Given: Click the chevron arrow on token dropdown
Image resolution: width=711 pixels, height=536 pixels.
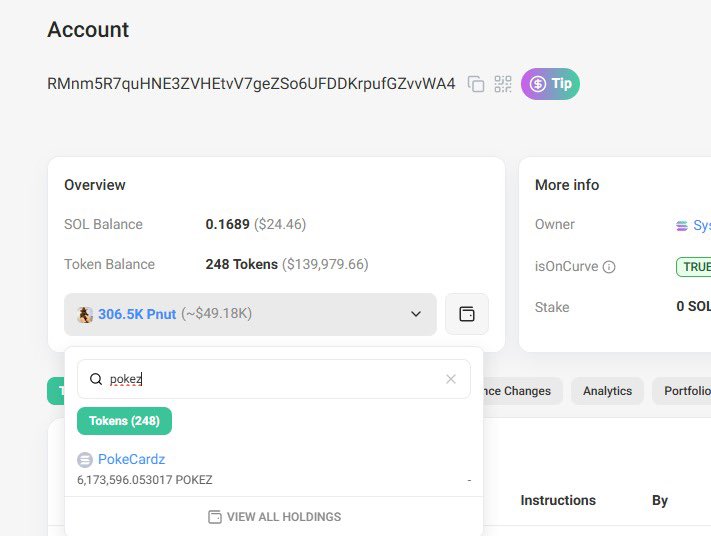Looking at the screenshot, I should coord(416,314).
